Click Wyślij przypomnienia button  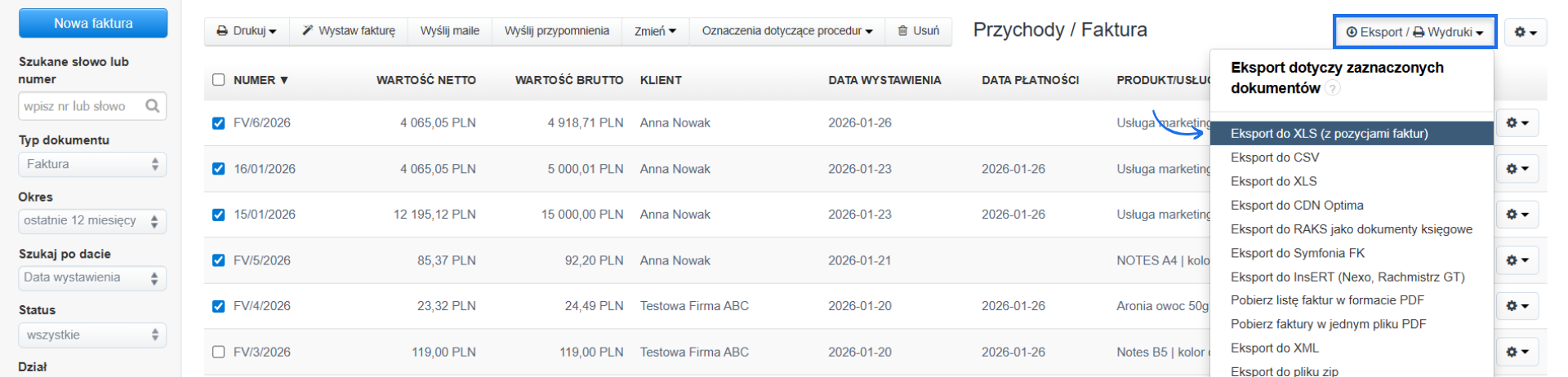[x=557, y=31]
